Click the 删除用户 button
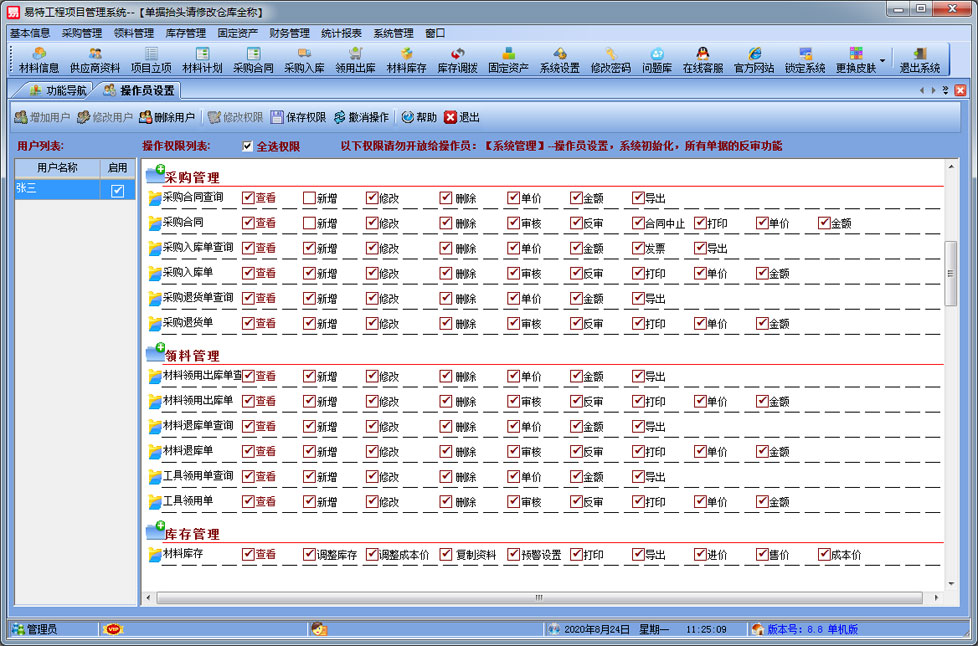 [x=167, y=117]
